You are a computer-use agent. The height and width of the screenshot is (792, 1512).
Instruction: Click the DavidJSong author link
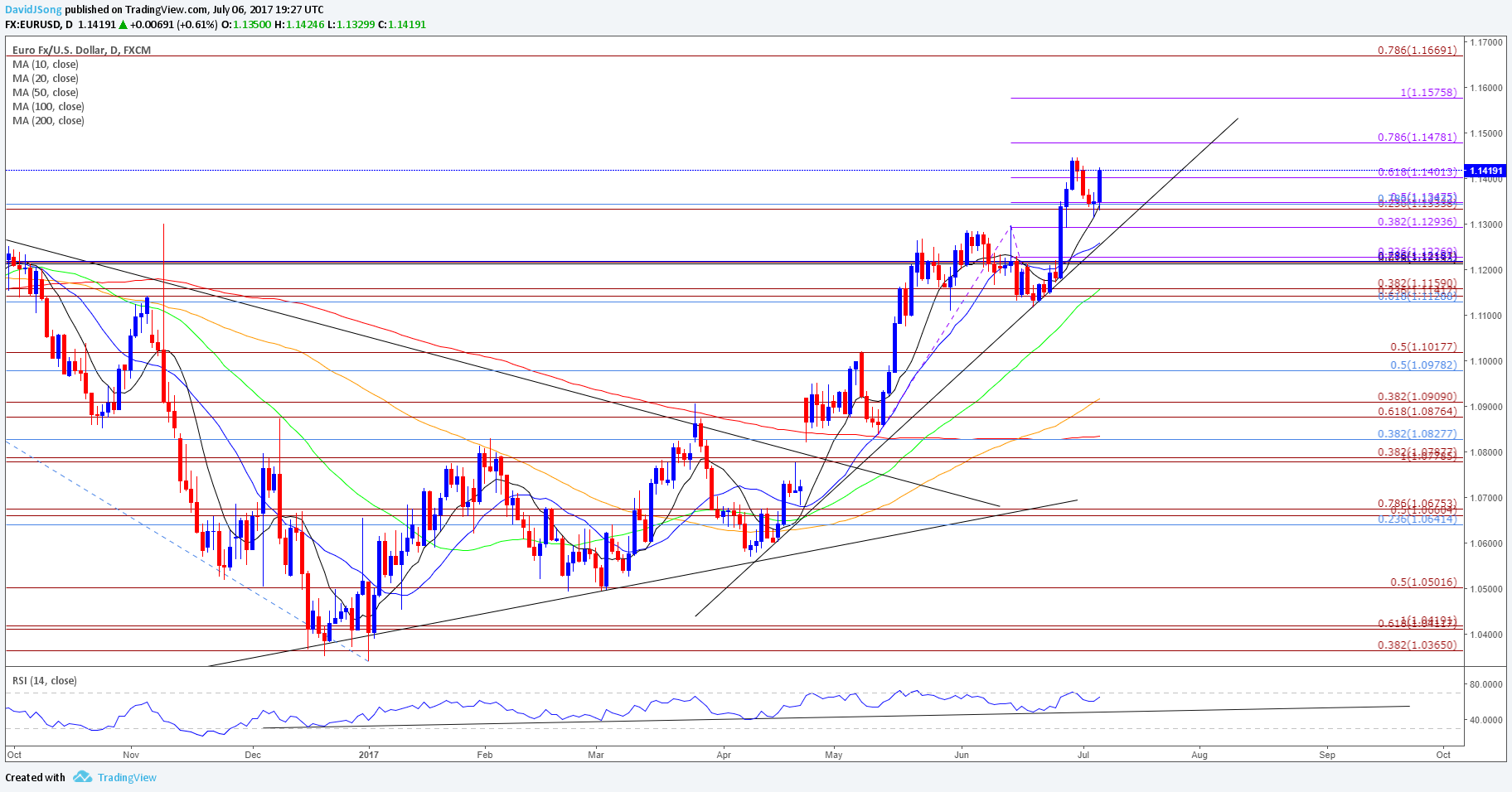pyautogui.click(x=33, y=10)
